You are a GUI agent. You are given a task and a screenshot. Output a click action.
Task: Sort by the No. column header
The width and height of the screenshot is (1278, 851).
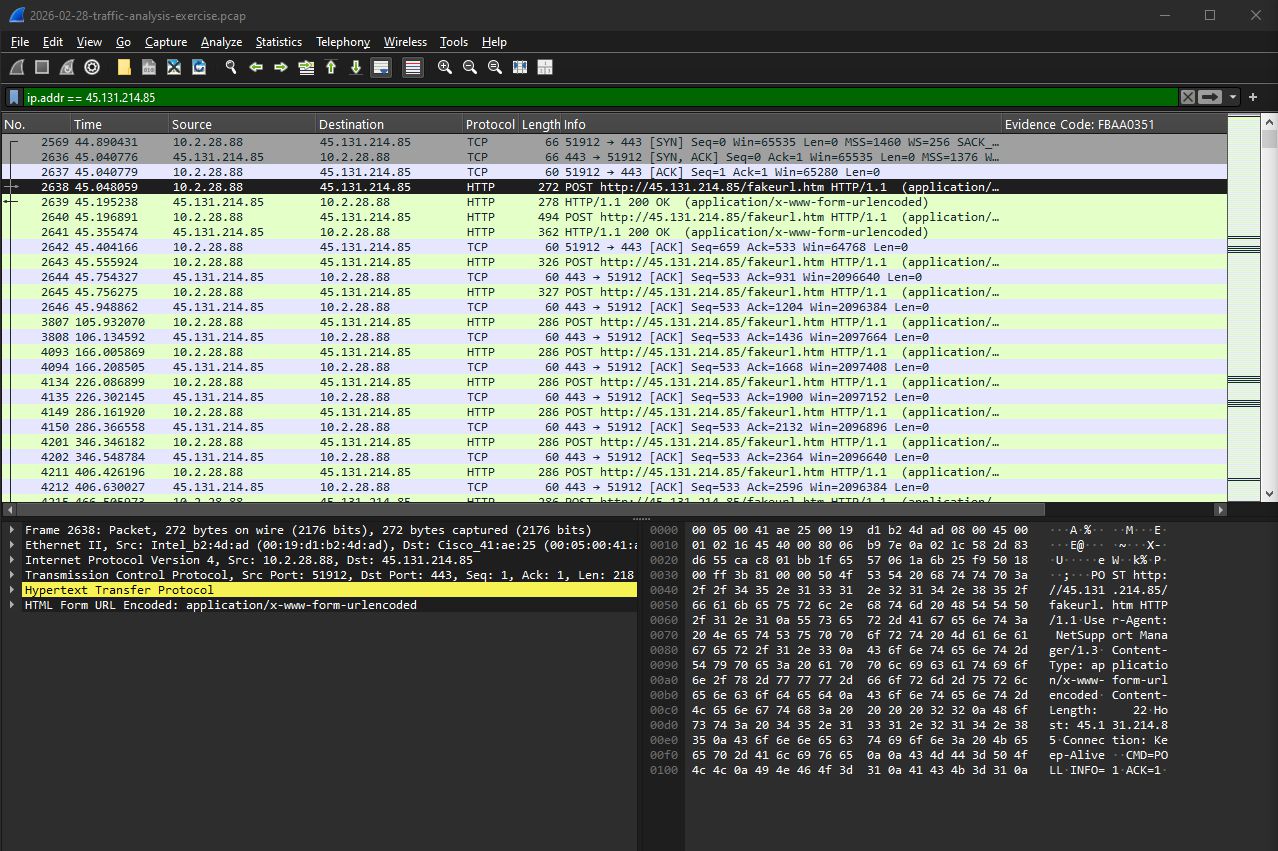click(x=35, y=124)
